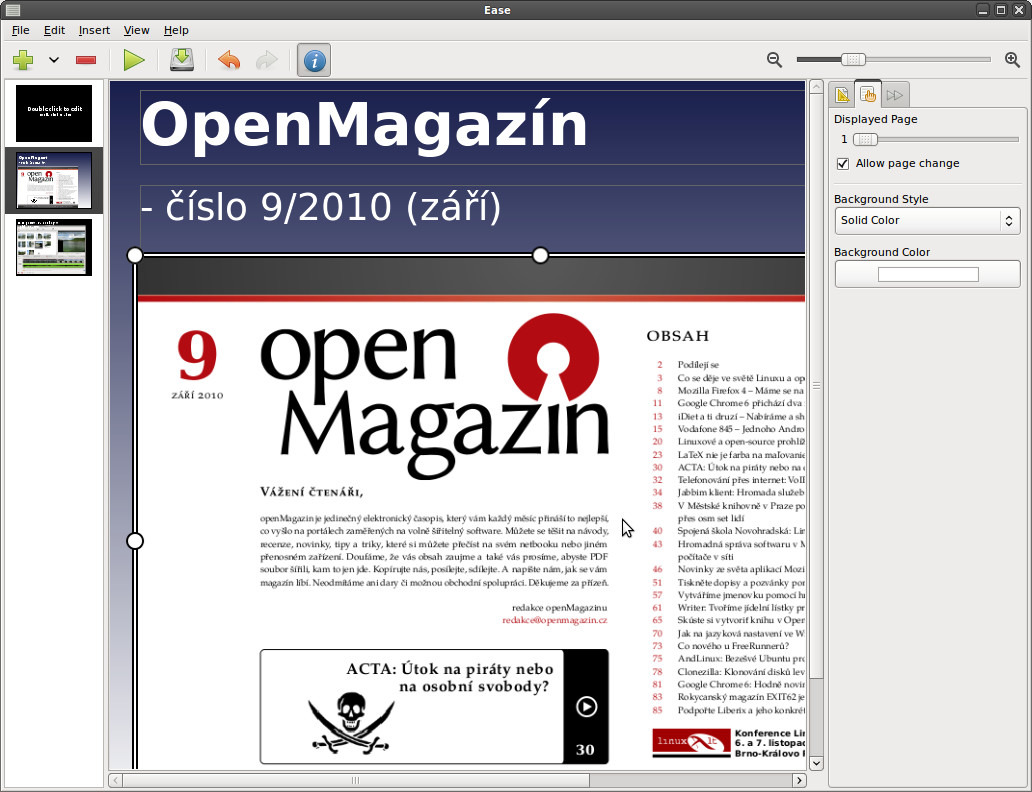The width and height of the screenshot is (1032, 792).
Task: Open the View menu
Action: pyautogui.click(x=136, y=30)
